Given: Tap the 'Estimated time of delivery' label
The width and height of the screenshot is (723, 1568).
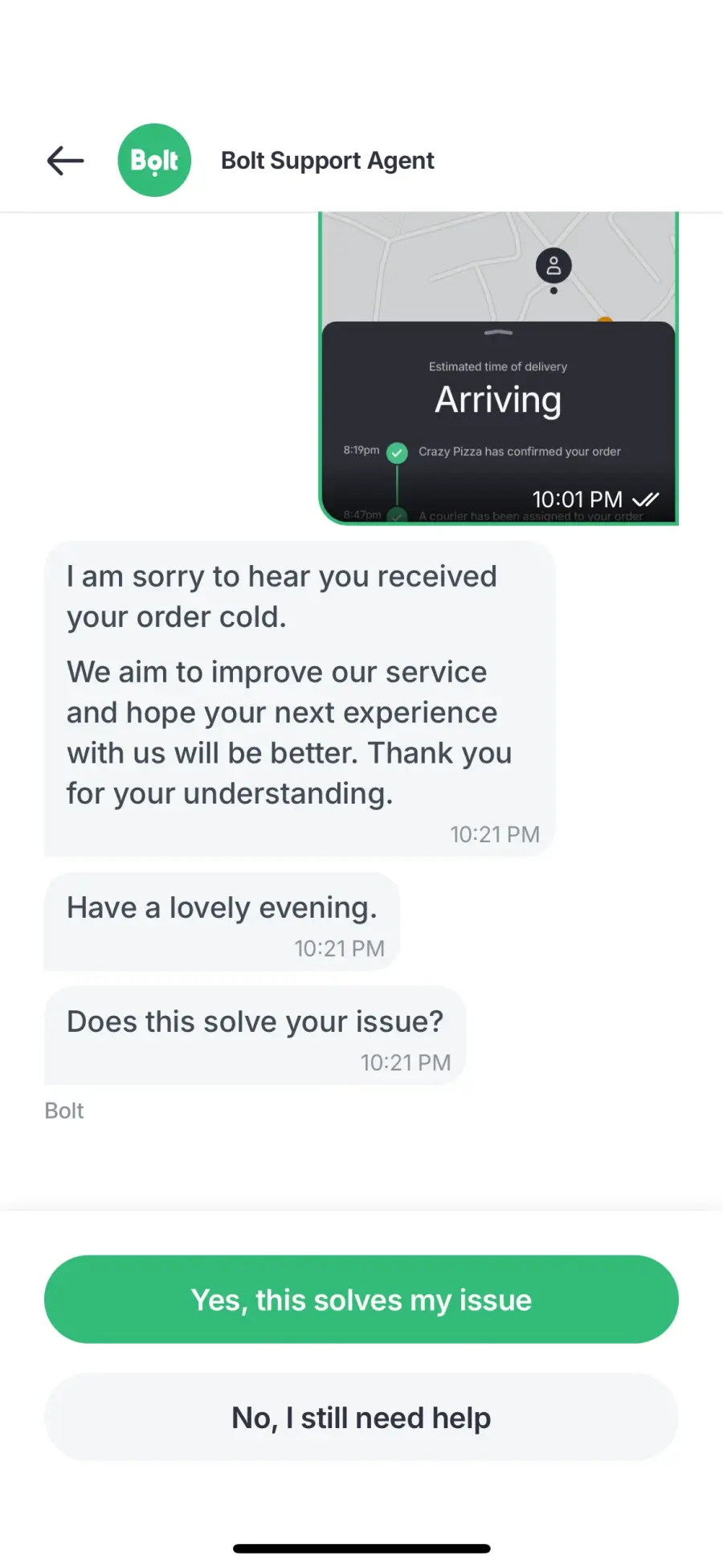Looking at the screenshot, I should click(x=498, y=366).
